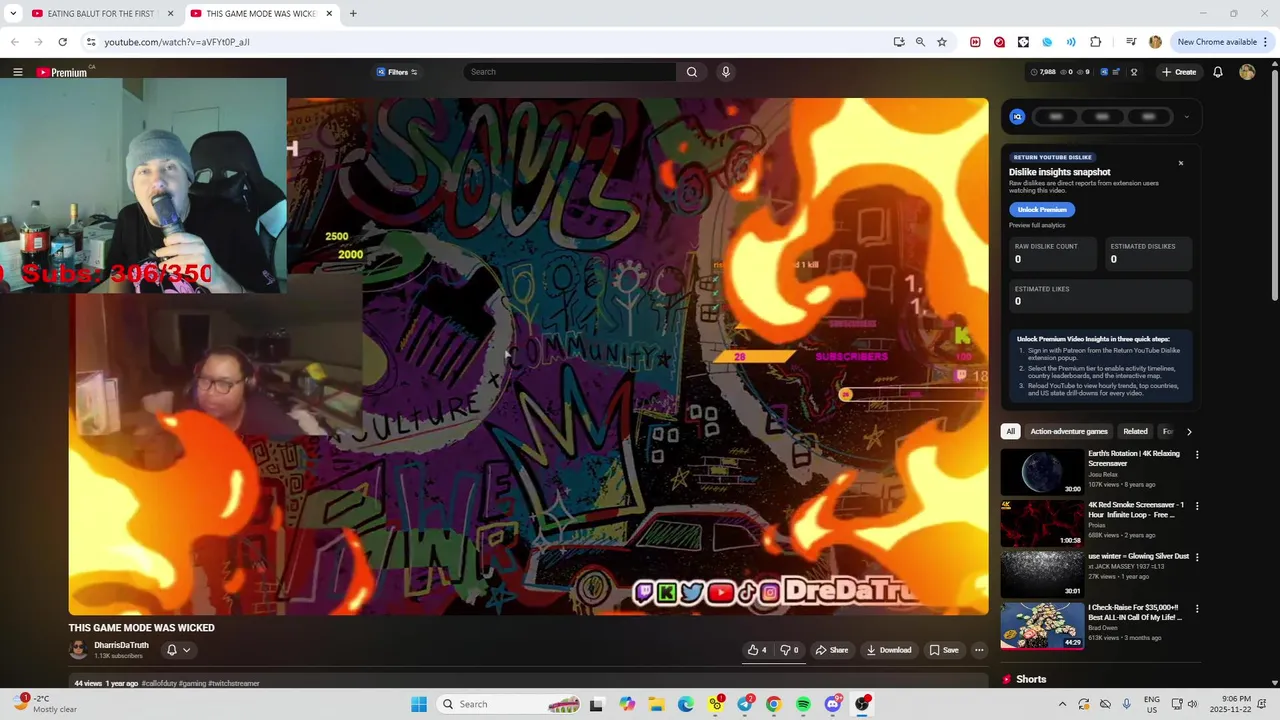Start voice search with microphone icon

726,72
